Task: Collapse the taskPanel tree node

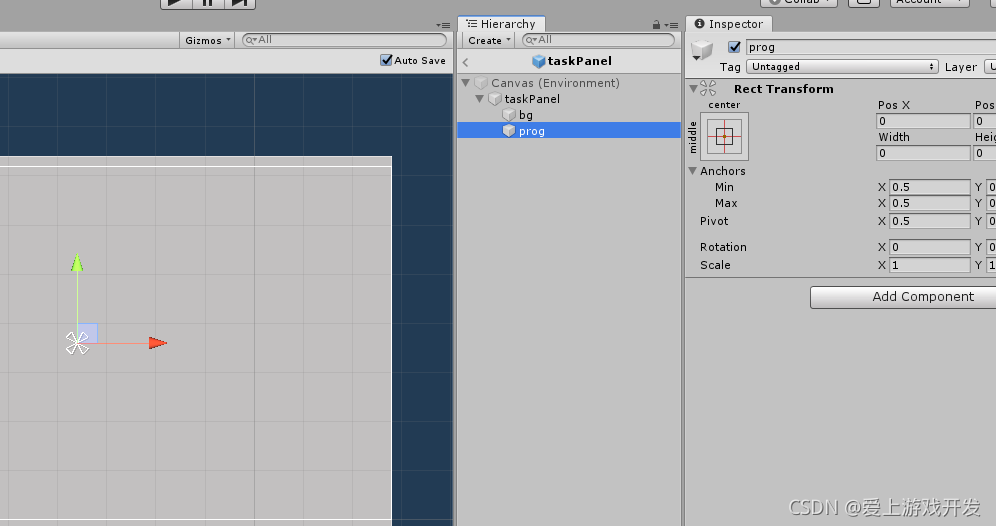Action: (480, 98)
